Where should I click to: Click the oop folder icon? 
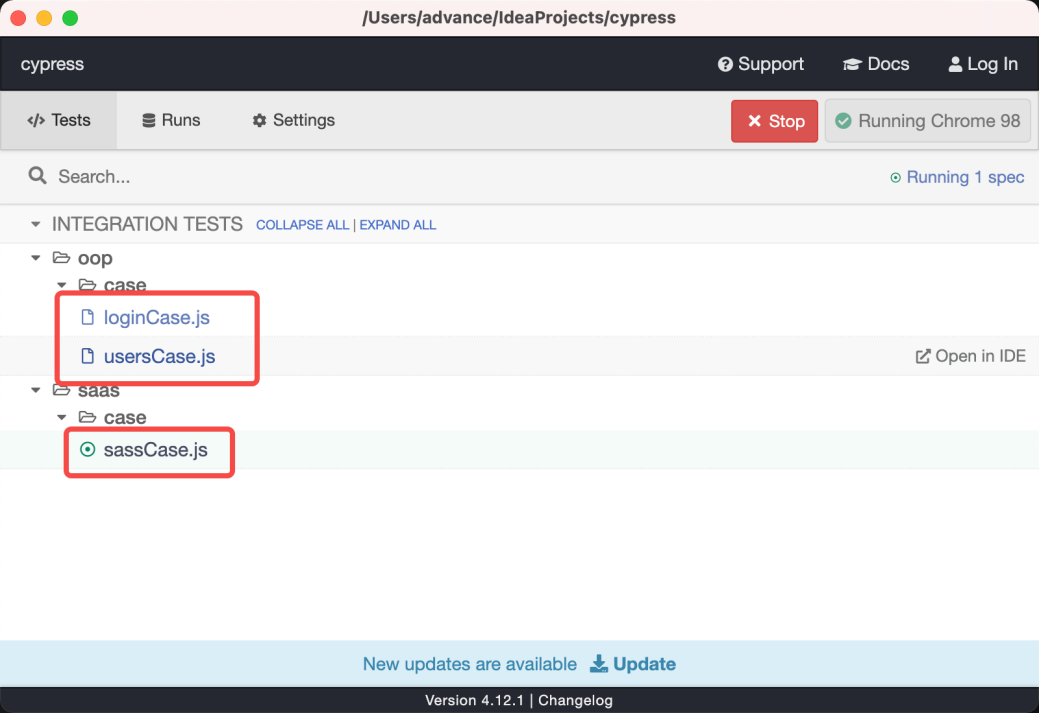point(62,257)
